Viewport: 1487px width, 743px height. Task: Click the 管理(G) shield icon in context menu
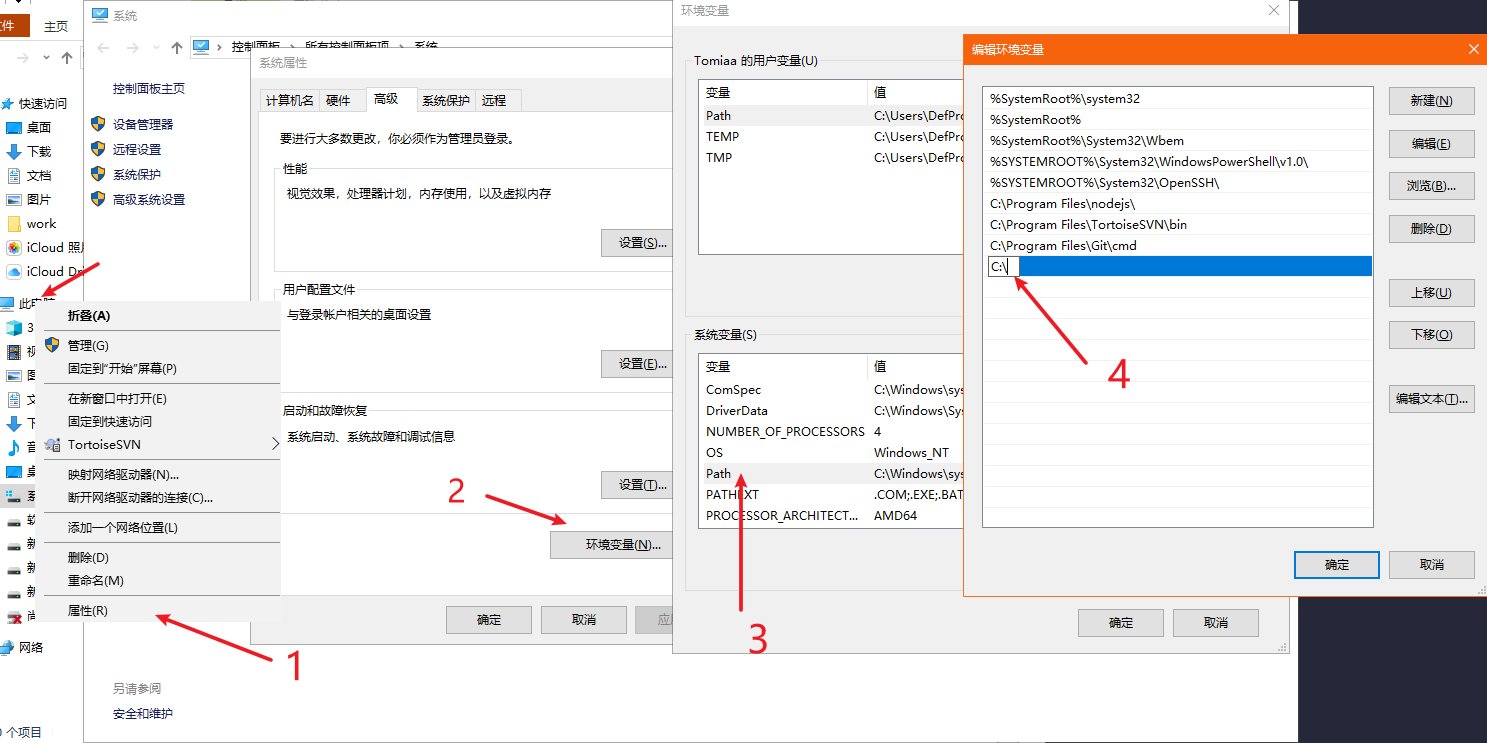click(52, 345)
